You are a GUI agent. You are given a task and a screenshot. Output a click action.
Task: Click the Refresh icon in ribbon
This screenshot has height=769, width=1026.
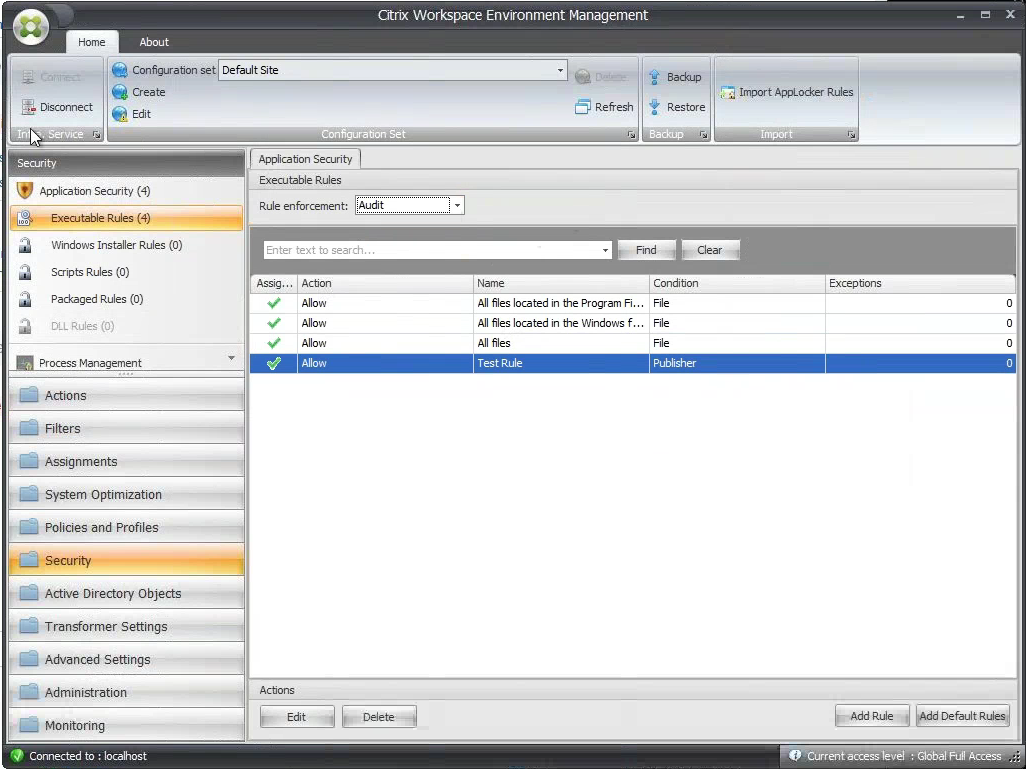tap(583, 107)
